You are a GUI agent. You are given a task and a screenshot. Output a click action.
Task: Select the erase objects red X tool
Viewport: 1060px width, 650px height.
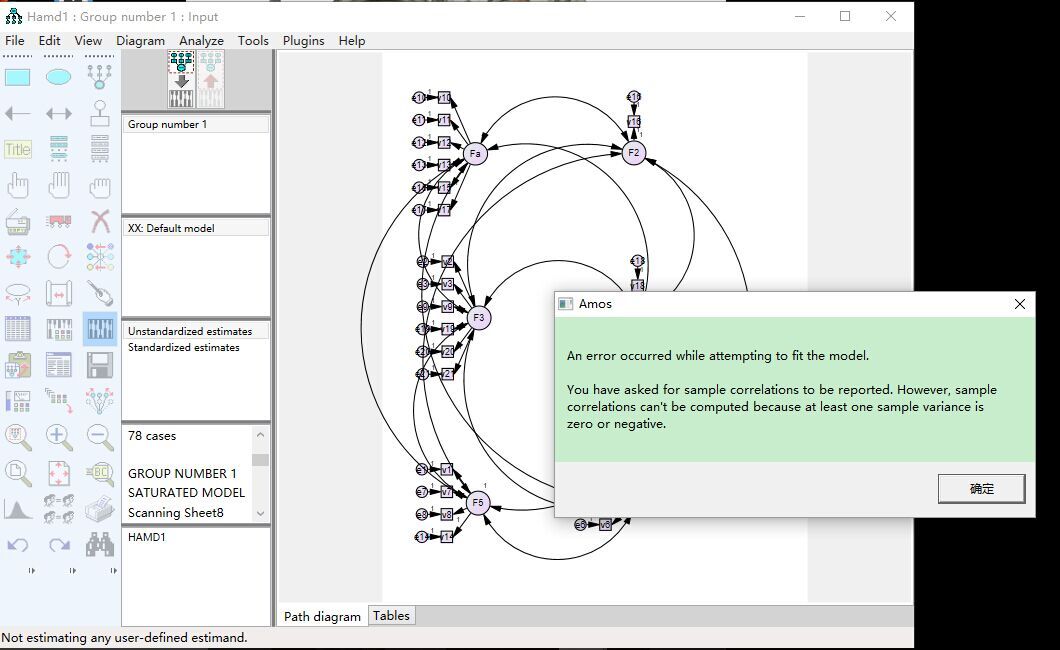click(x=100, y=221)
